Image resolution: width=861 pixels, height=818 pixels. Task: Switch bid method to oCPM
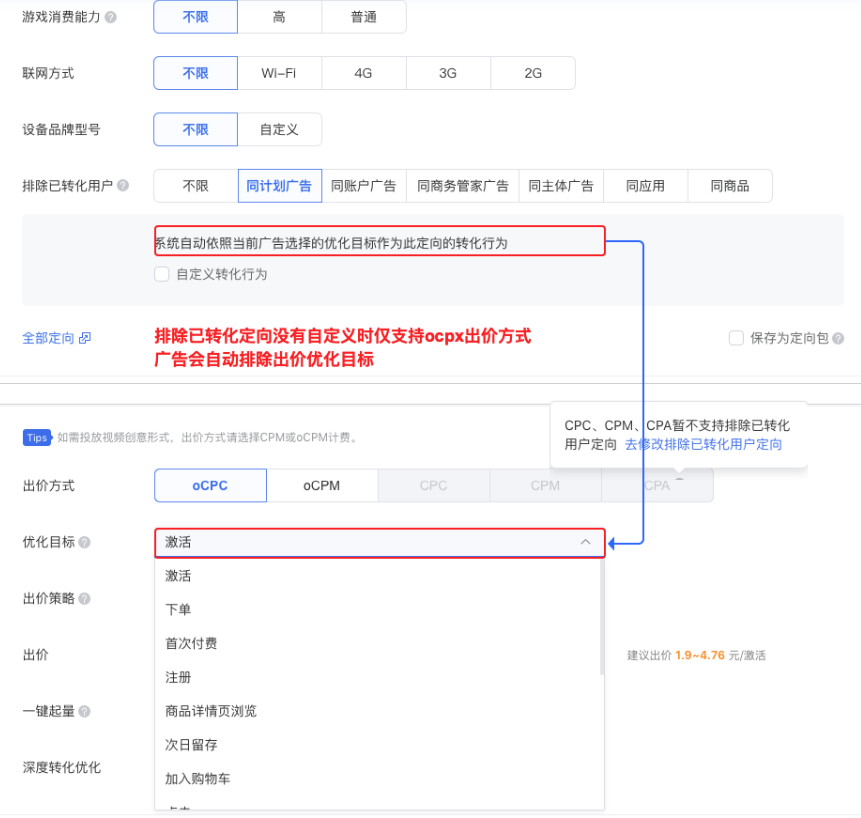321,485
